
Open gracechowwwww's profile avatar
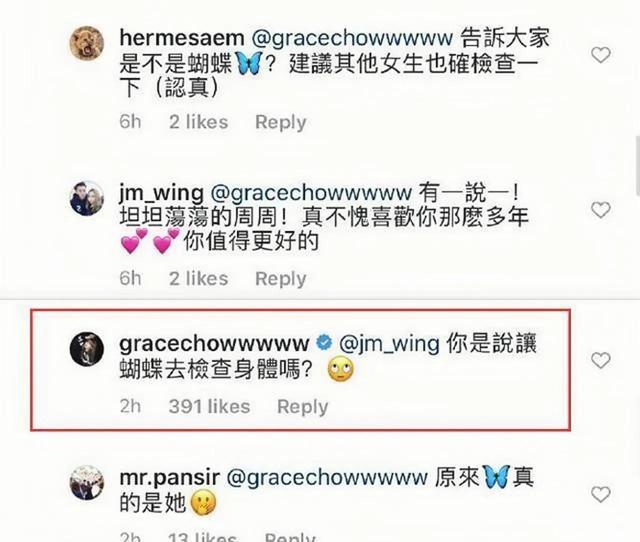87,349
